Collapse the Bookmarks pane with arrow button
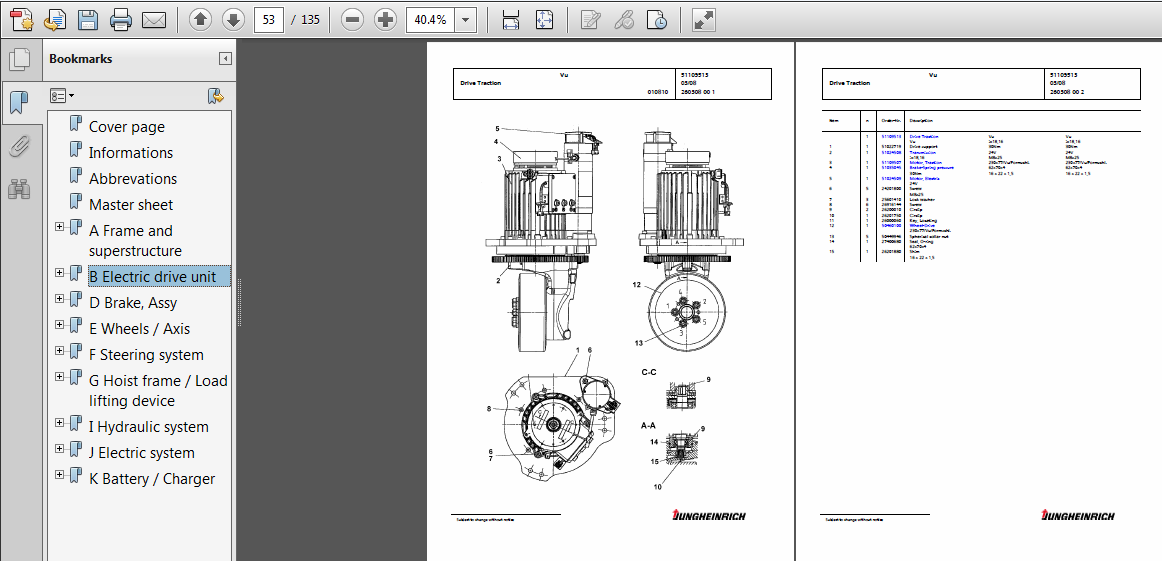Viewport: 1162px width, 561px height. click(x=225, y=59)
